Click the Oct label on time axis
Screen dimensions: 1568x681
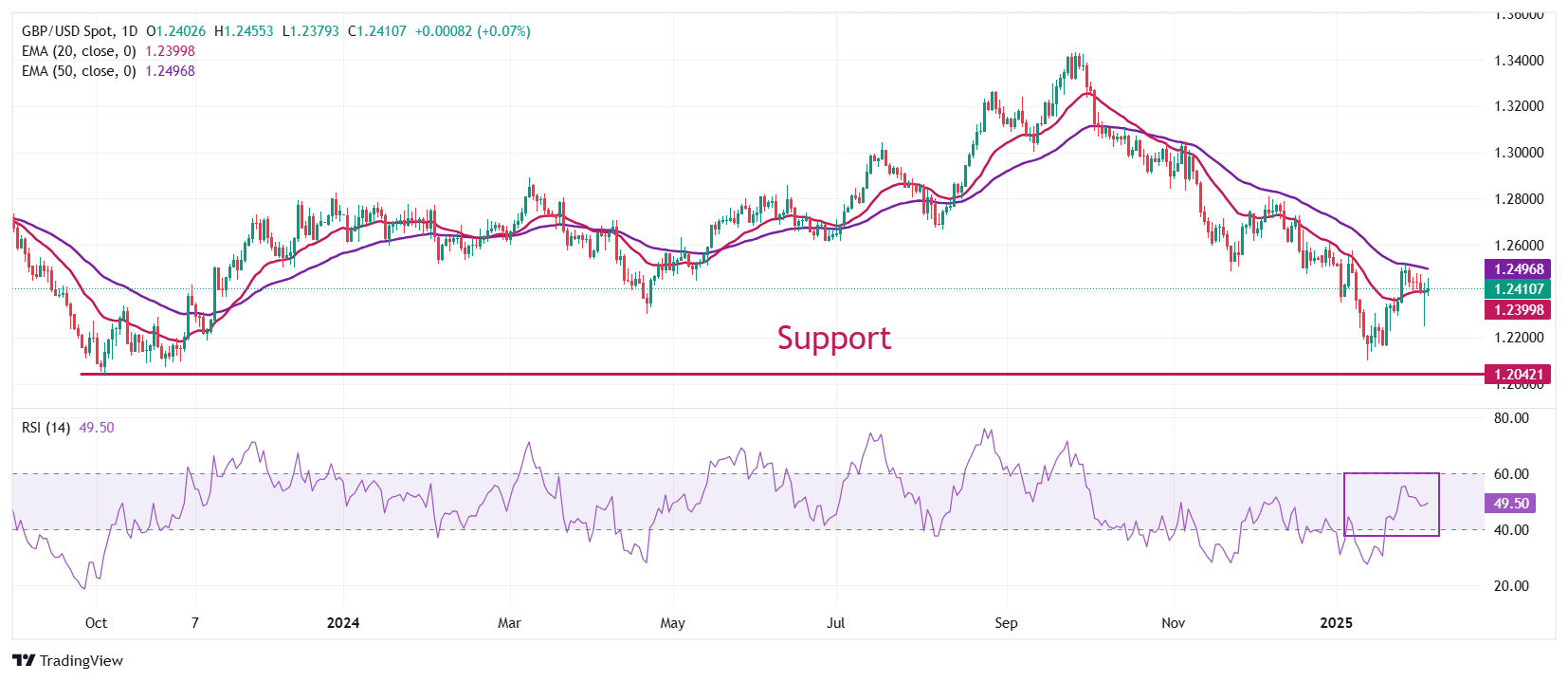click(x=96, y=623)
